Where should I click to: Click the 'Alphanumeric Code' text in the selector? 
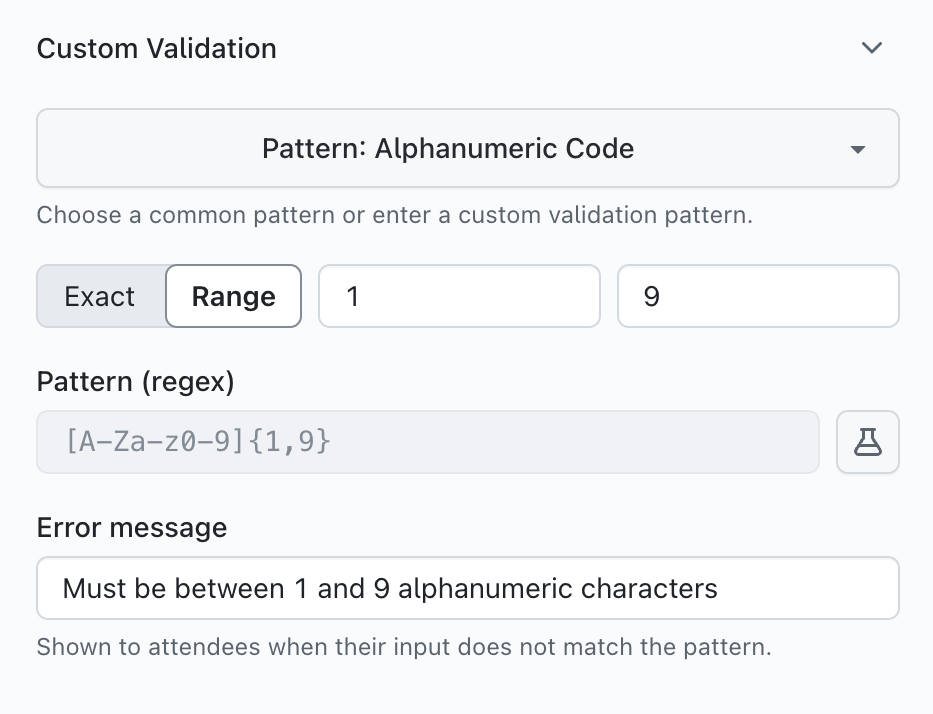tap(504, 149)
